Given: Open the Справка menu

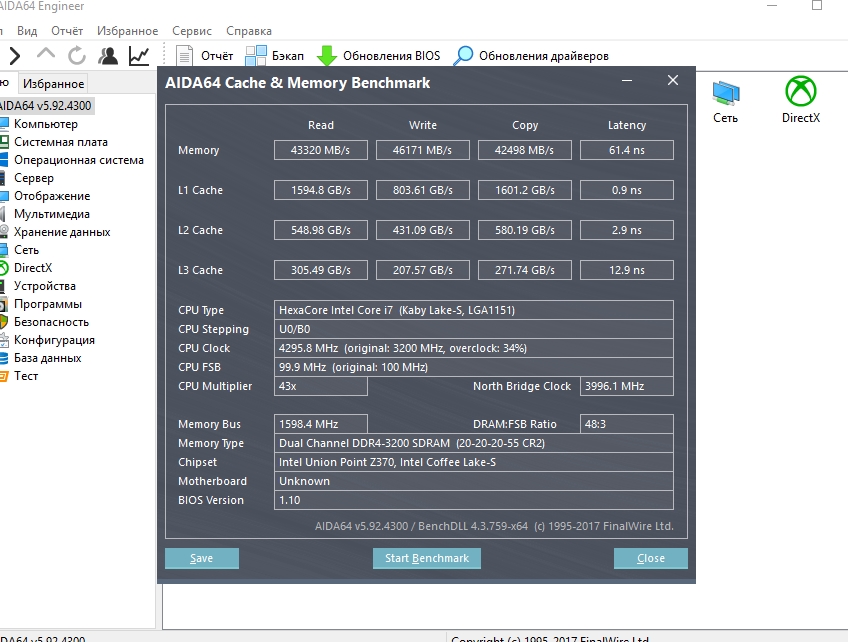Looking at the screenshot, I should [x=249, y=31].
